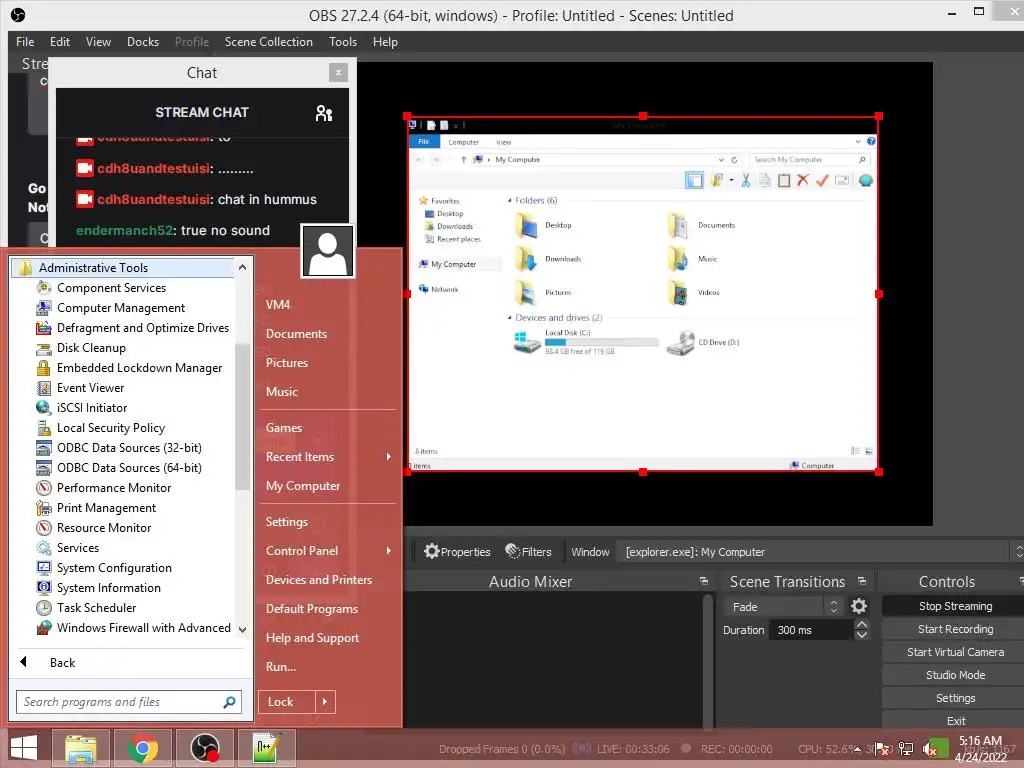
Task: Click the OBS taskbar icon
Action: click(204, 748)
